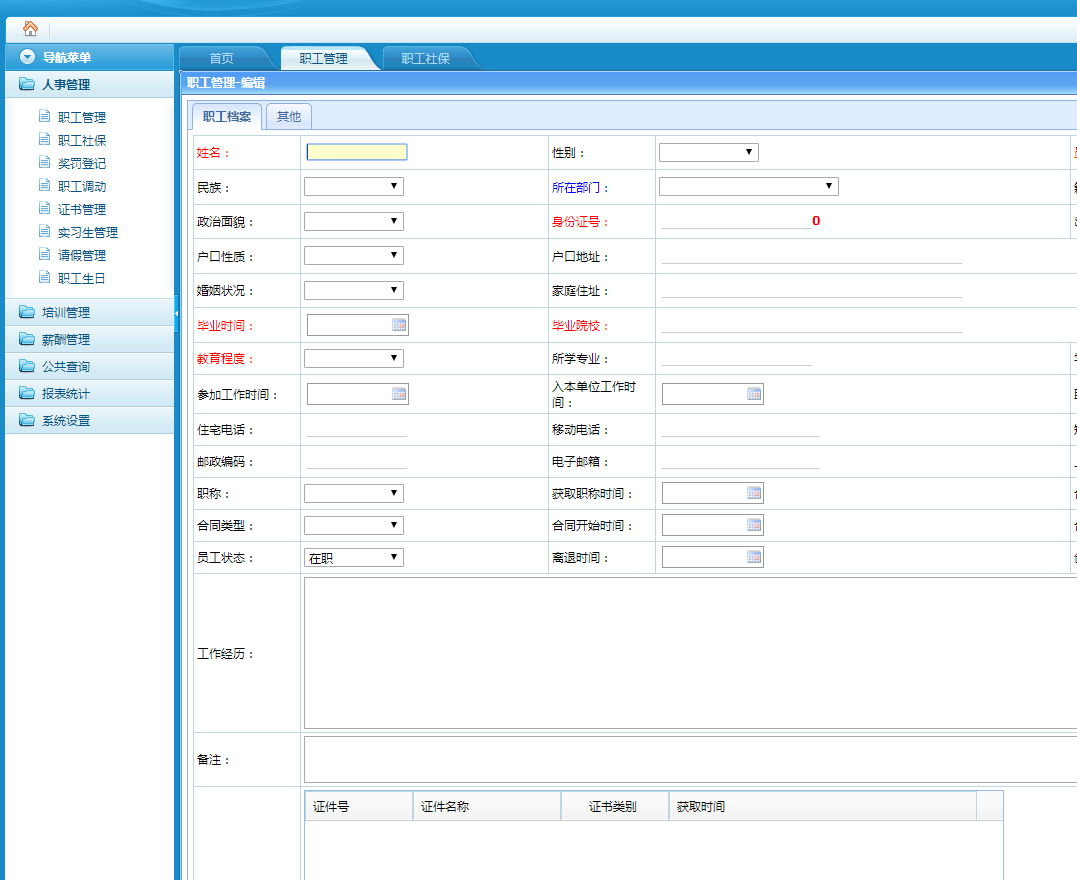Expand the 培训管理 menu section

pos(66,312)
